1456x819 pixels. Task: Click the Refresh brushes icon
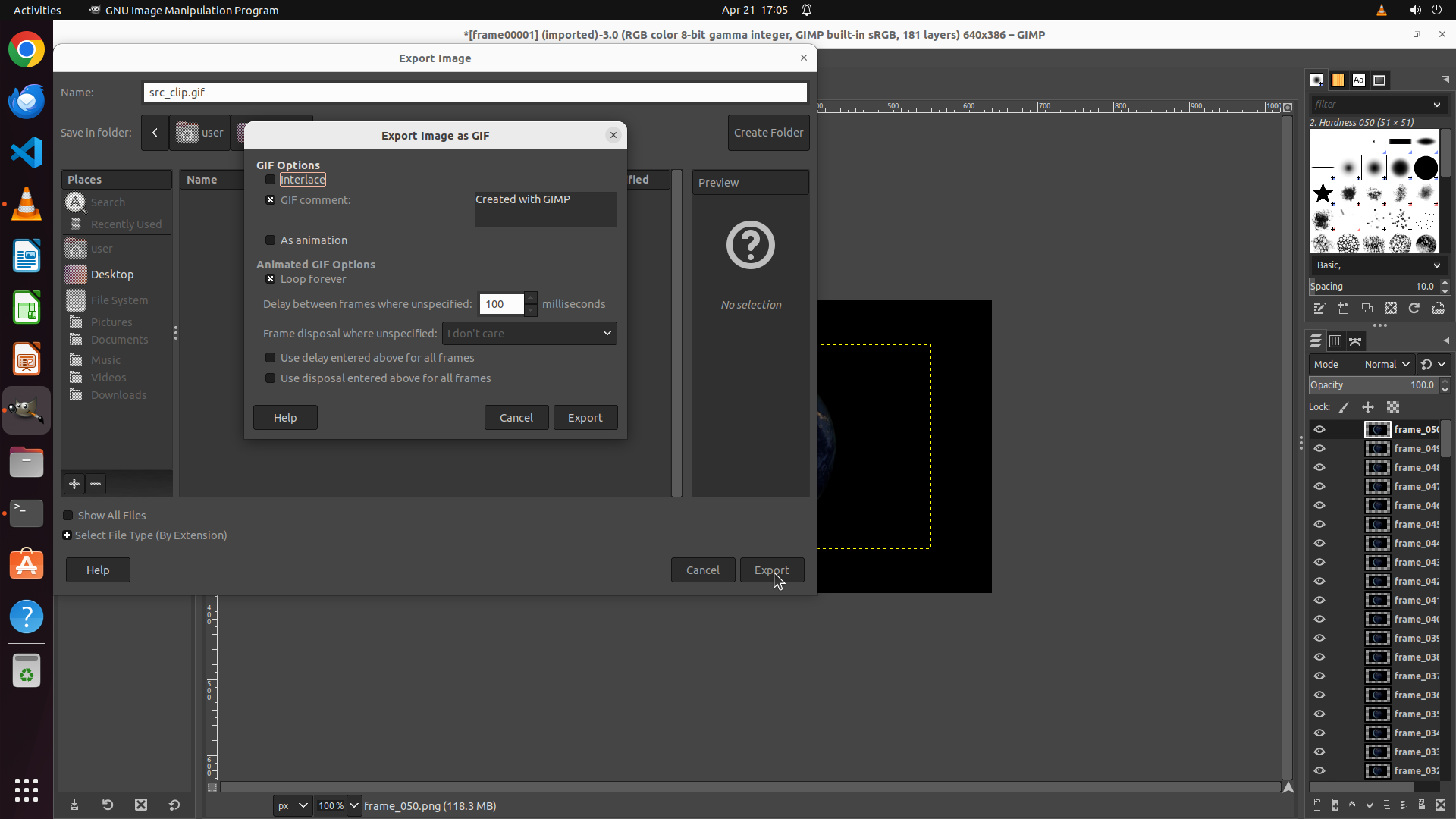point(1414,308)
